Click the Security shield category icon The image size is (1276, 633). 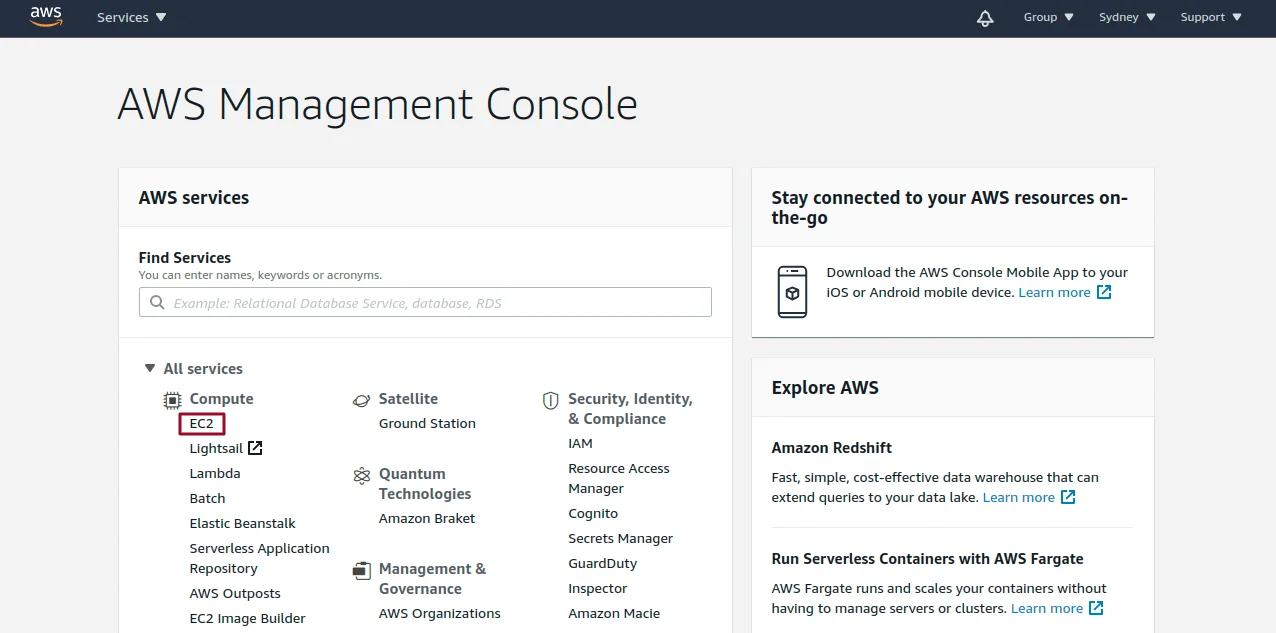[x=550, y=400]
